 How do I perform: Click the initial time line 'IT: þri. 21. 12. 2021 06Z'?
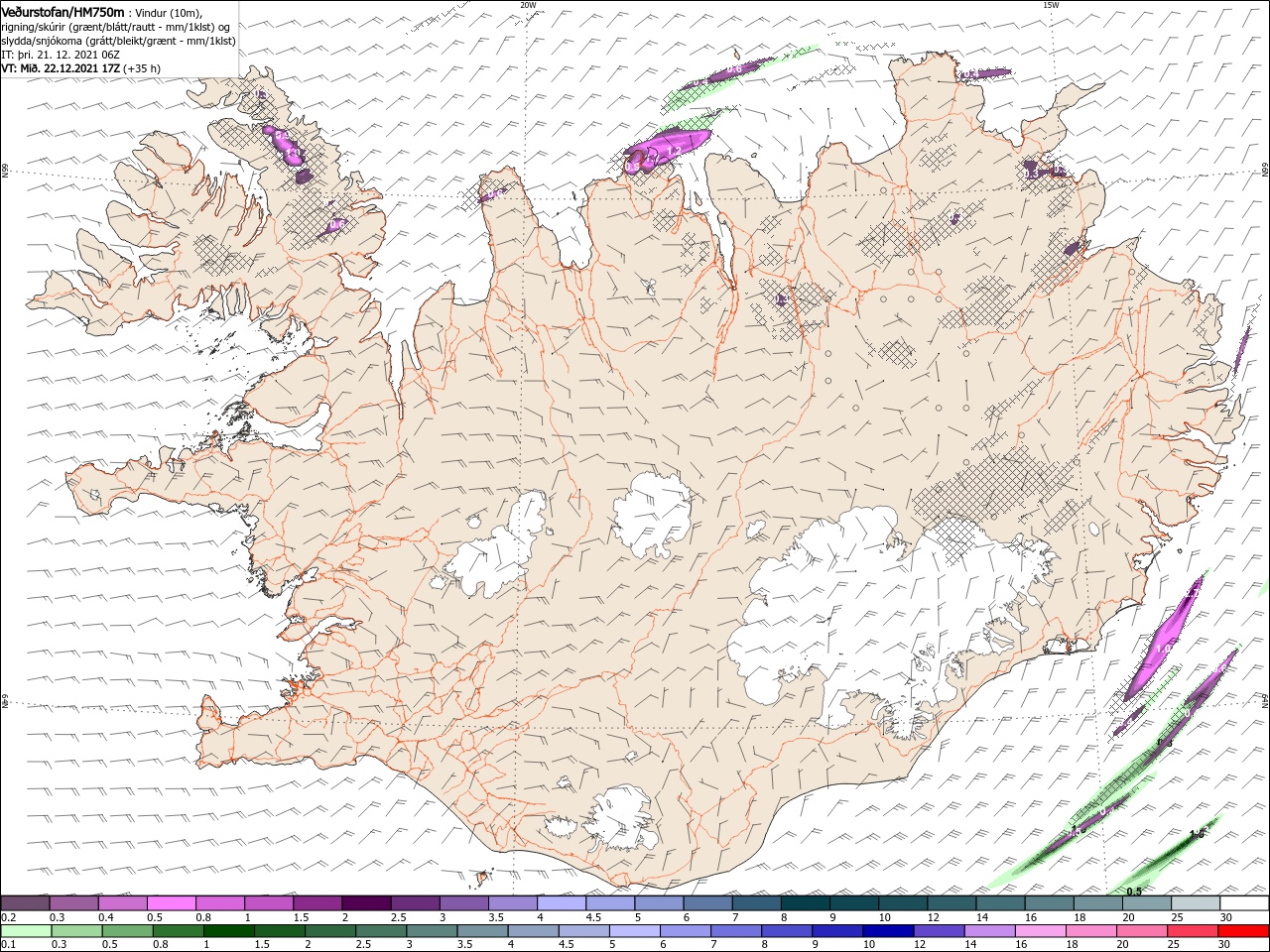62,55
